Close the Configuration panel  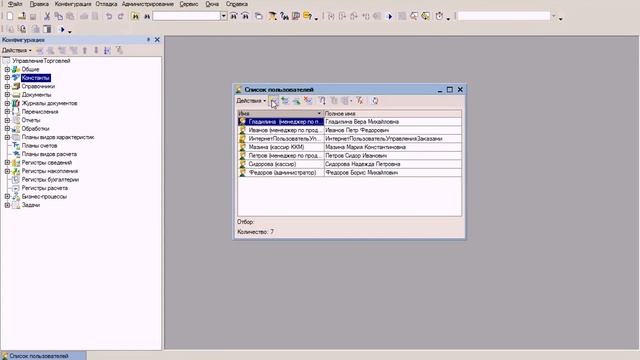point(157,40)
